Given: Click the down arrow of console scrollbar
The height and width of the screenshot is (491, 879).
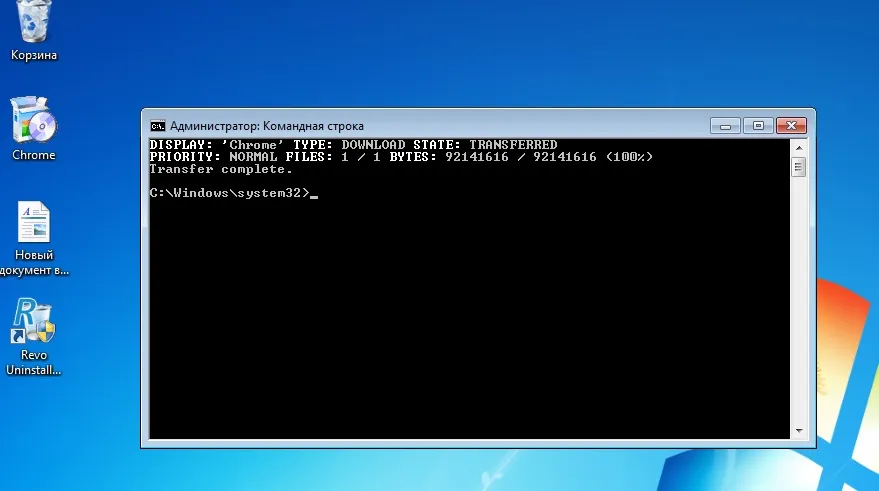Looking at the screenshot, I should click(x=799, y=430).
